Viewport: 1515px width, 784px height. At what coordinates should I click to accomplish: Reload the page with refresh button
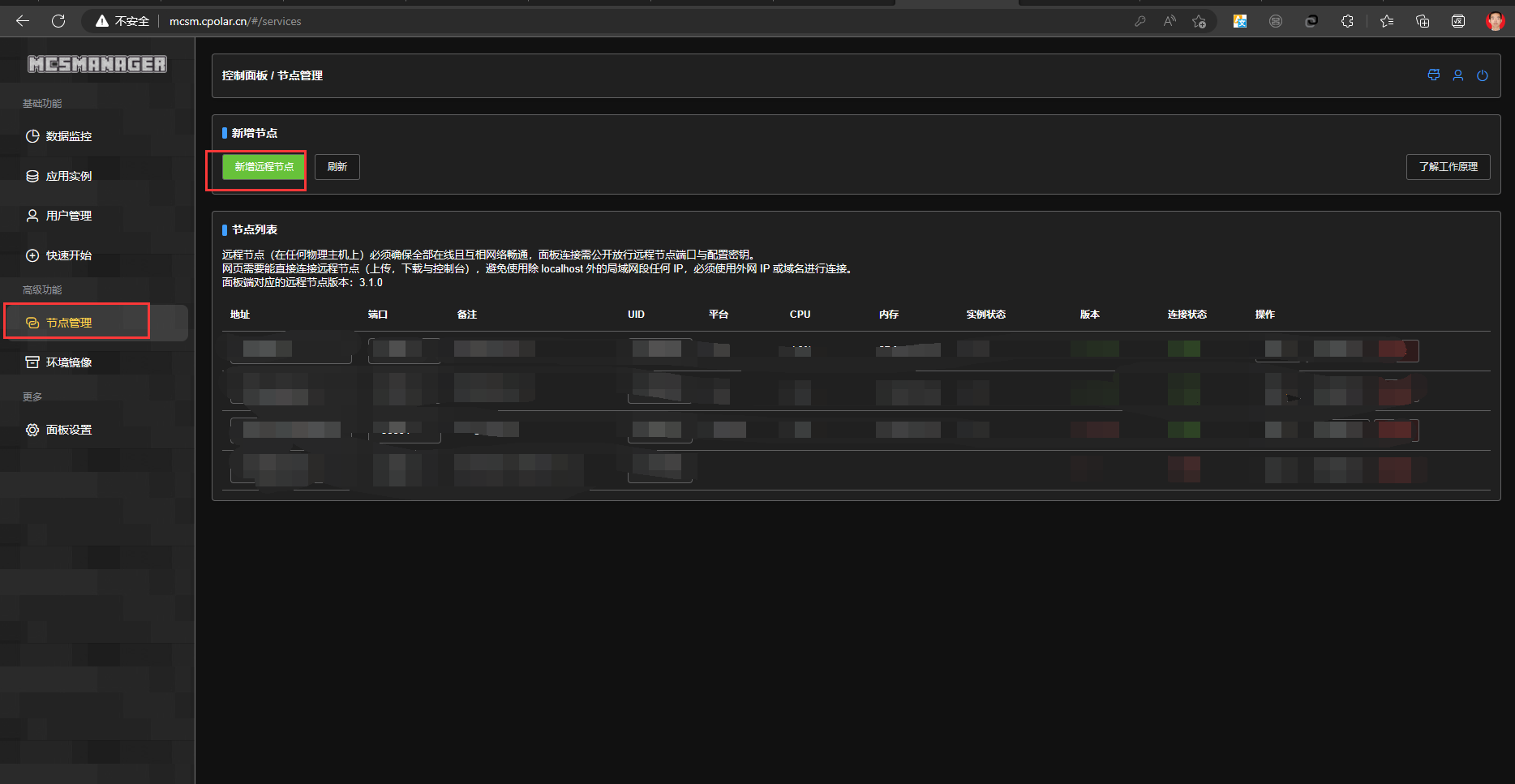[x=58, y=21]
